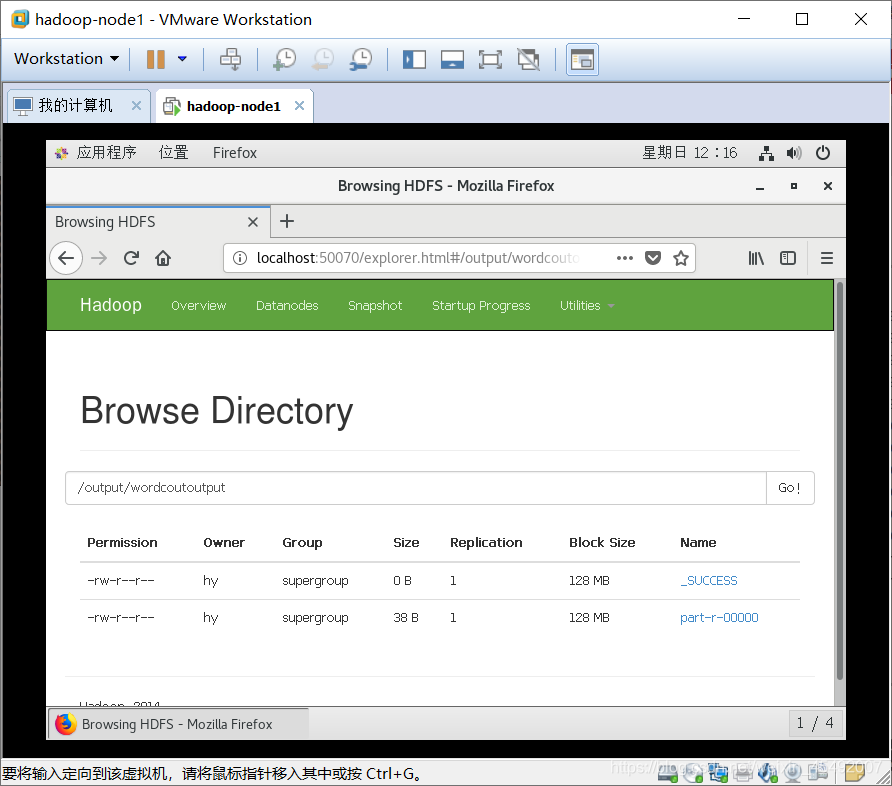
Task: Minimize the Firefox window
Action: (x=760, y=187)
